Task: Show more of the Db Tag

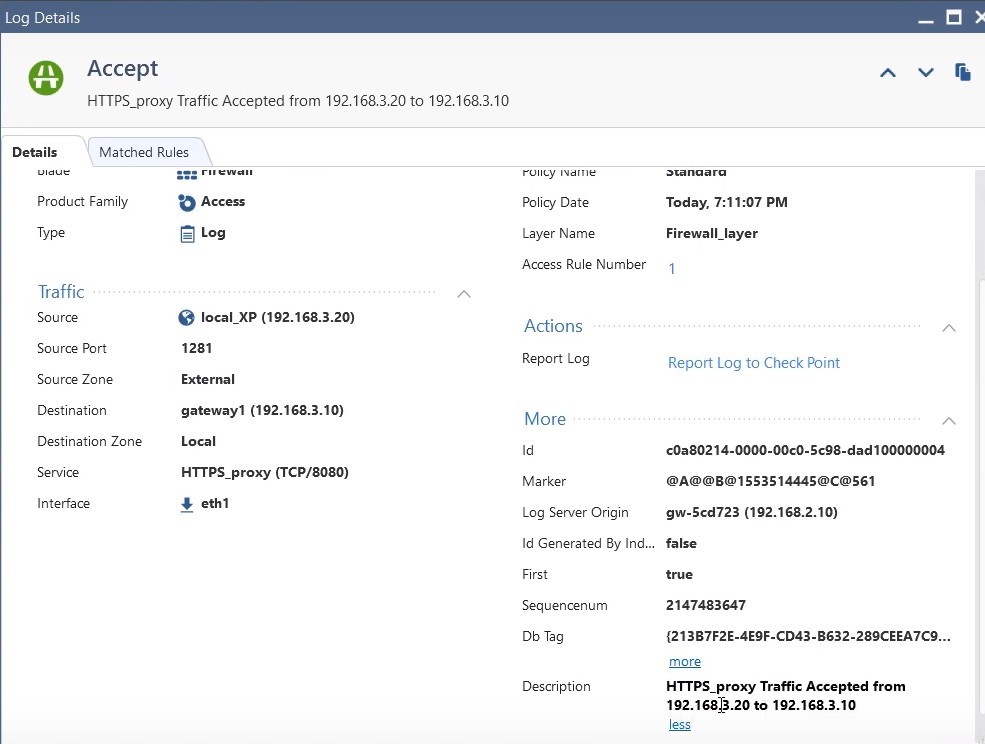Action: (x=684, y=661)
